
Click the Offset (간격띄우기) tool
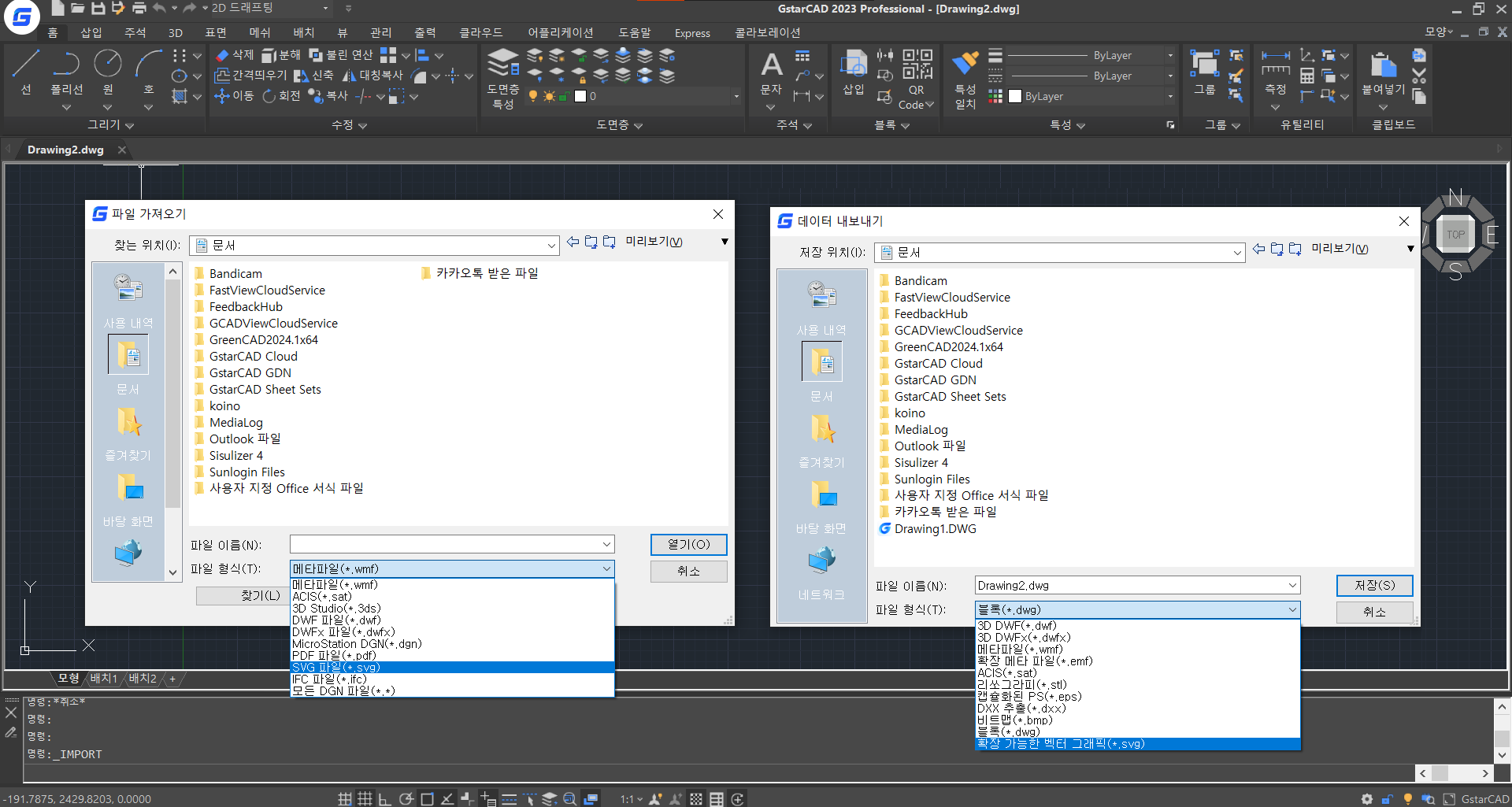click(251, 76)
